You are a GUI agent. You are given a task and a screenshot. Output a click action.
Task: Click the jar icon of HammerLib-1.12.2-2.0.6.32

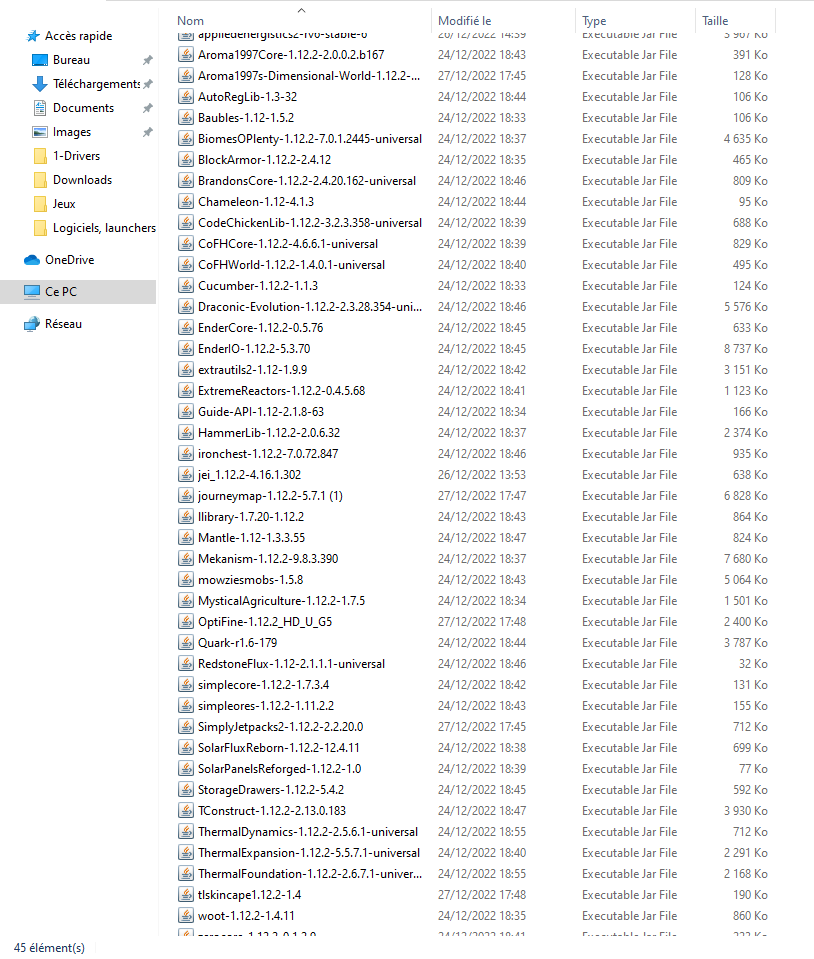click(186, 432)
